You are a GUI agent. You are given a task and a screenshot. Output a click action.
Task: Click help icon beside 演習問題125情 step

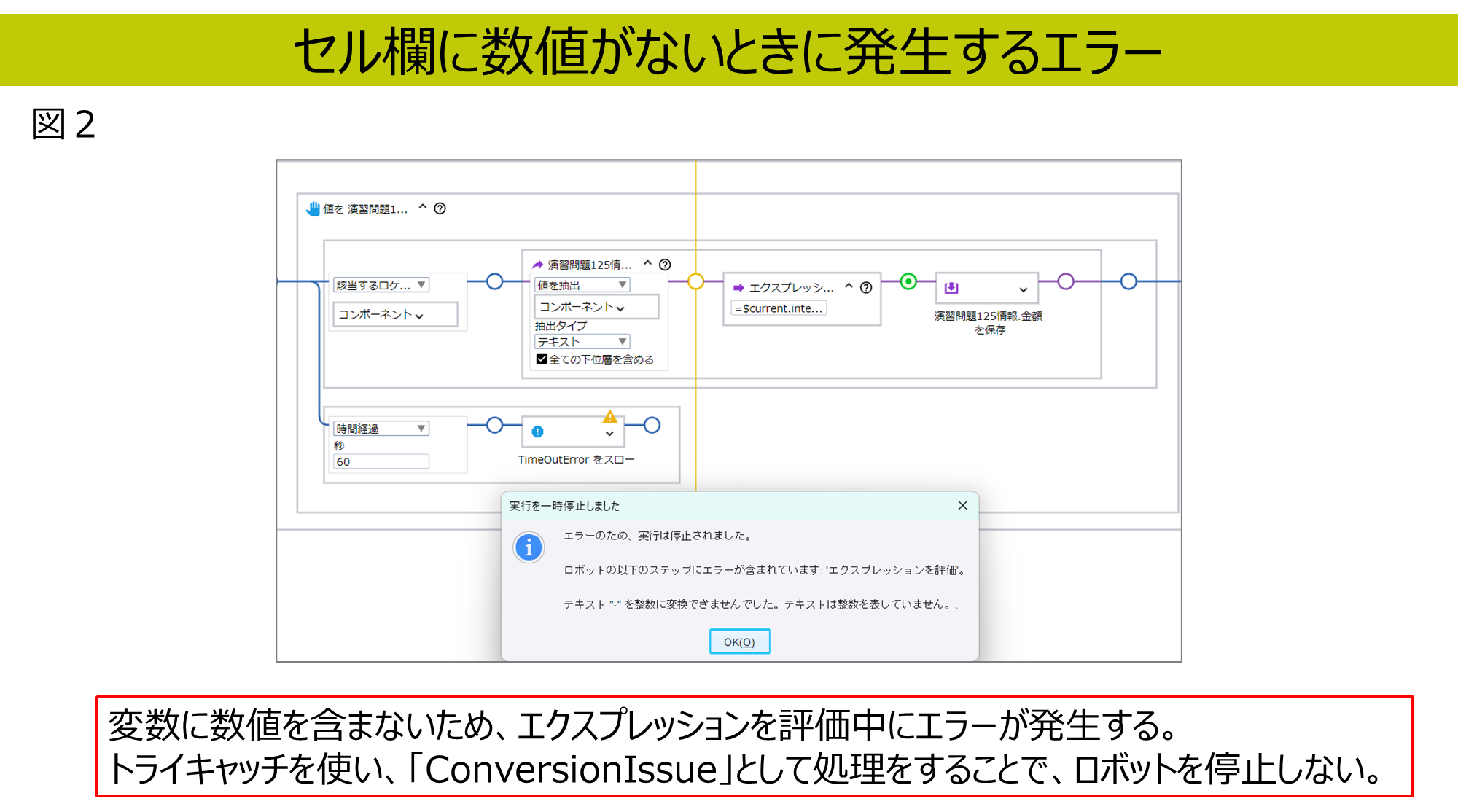[x=665, y=265]
